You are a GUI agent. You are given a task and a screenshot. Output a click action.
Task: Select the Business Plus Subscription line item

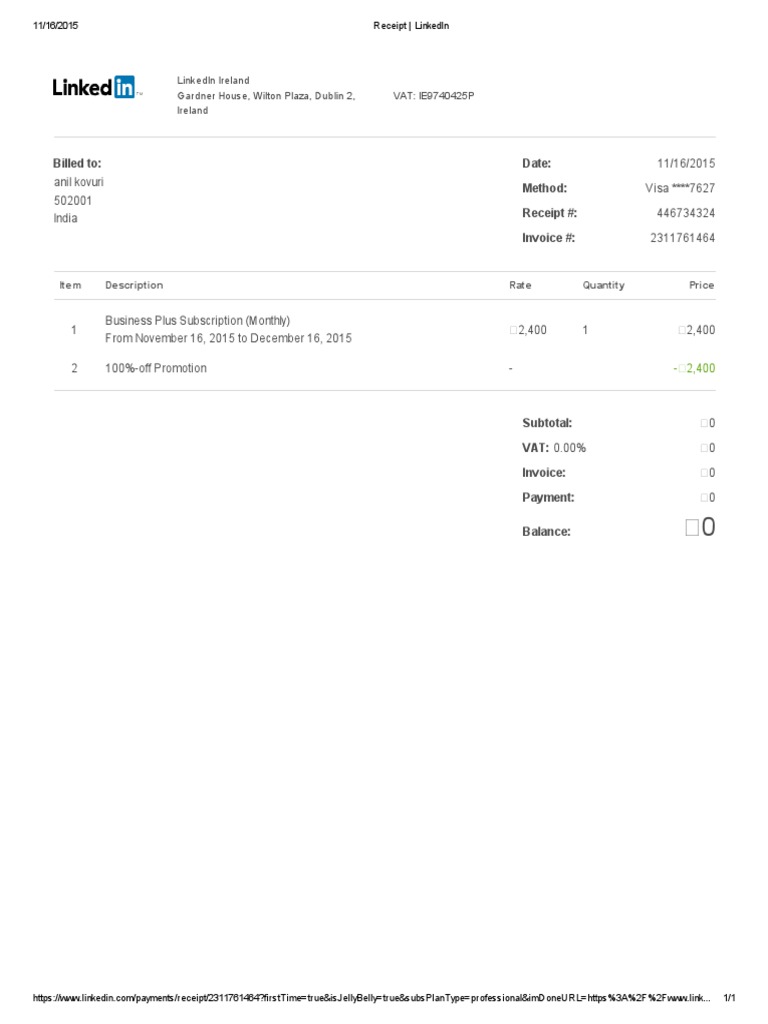click(x=197, y=321)
